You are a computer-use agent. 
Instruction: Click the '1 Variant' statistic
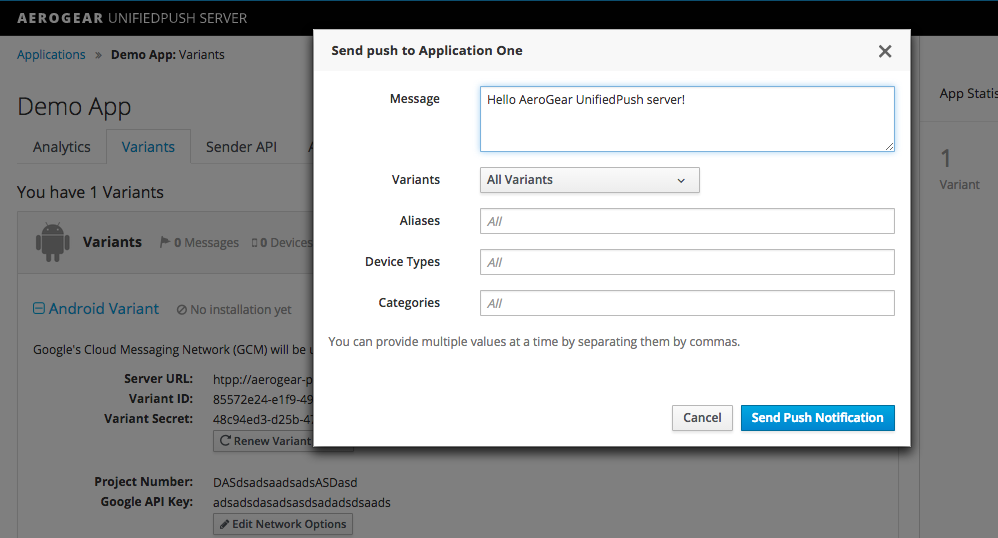(x=959, y=169)
